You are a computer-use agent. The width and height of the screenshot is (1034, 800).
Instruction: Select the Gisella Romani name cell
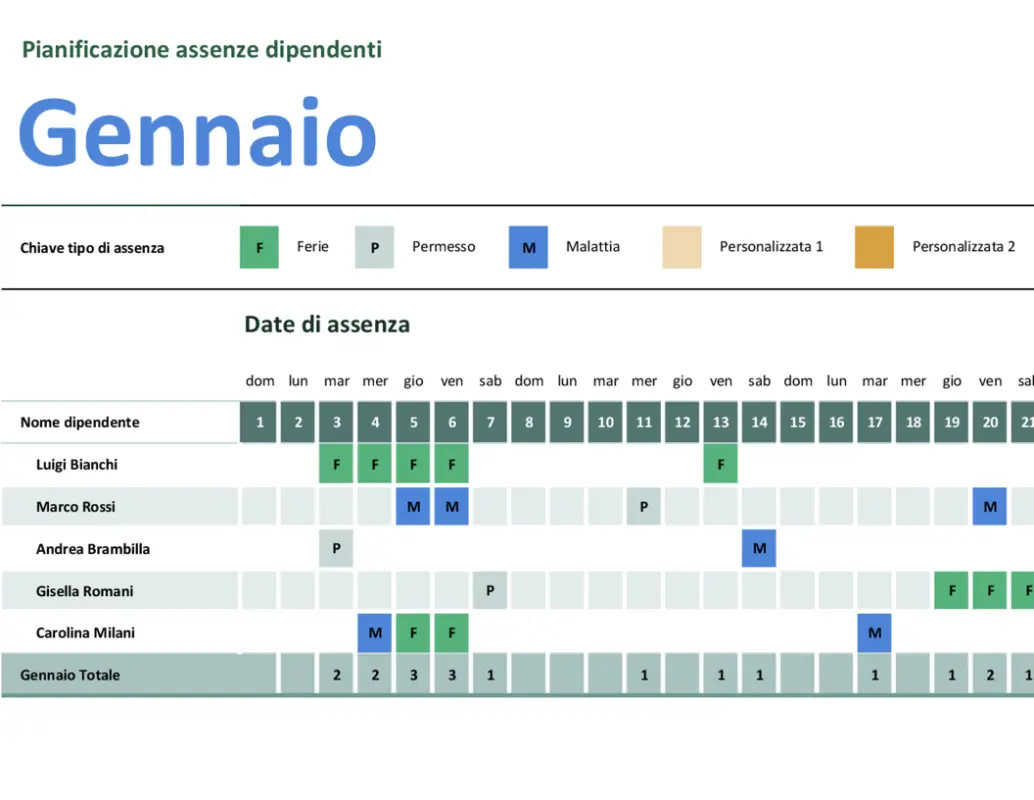[x=119, y=591]
